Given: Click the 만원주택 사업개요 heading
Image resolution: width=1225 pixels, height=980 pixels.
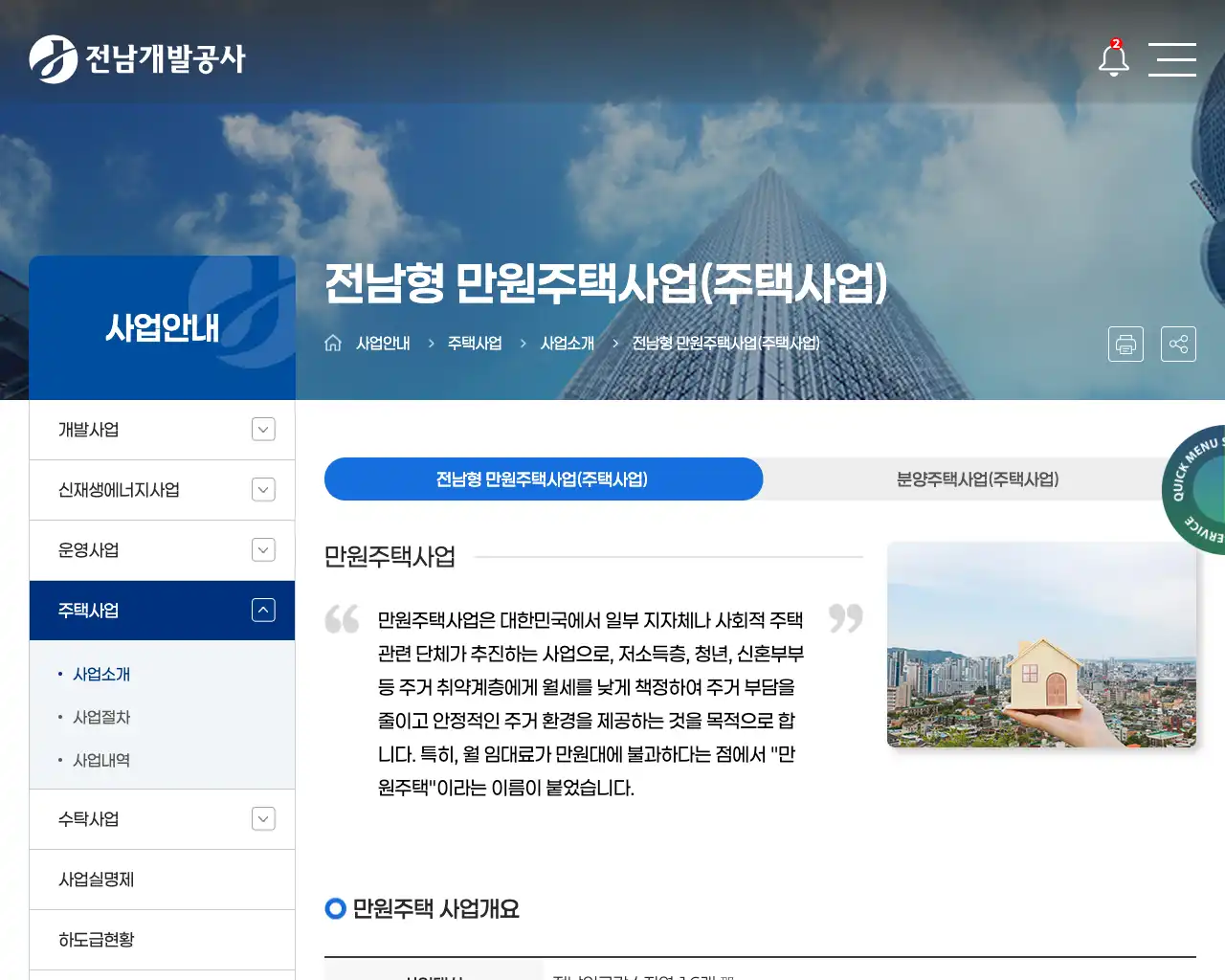Looking at the screenshot, I should tap(435, 908).
